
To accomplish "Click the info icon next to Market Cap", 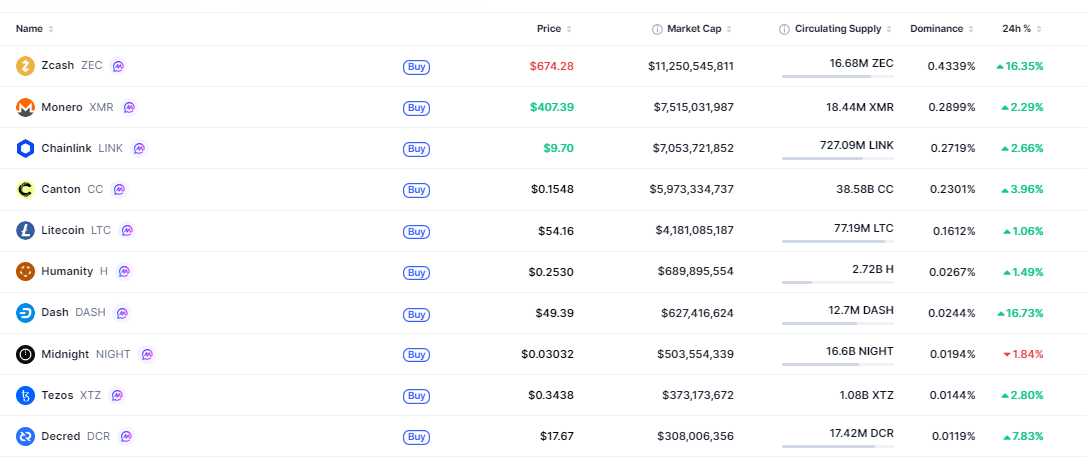I will click(656, 29).
